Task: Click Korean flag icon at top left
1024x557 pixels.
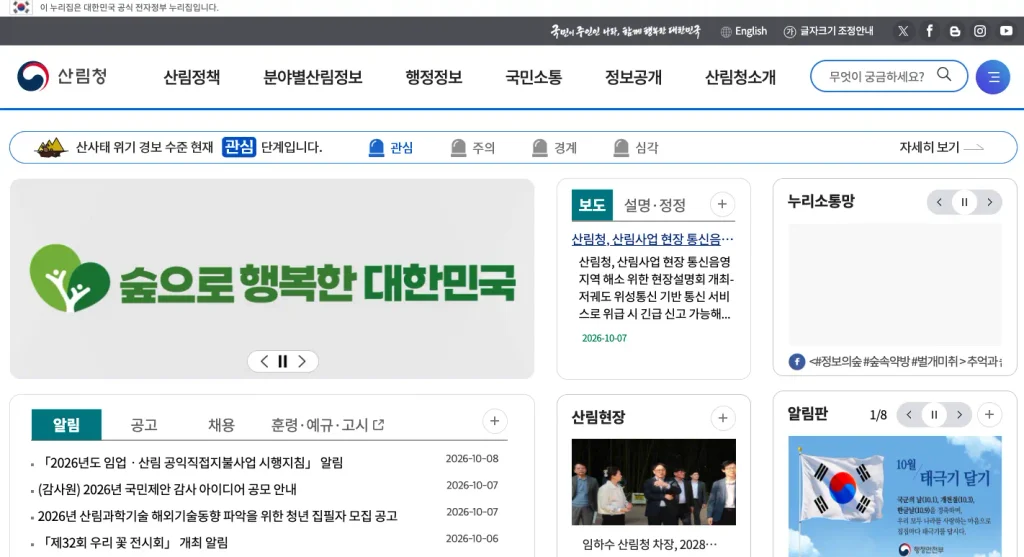Action: (x=21, y=7)
